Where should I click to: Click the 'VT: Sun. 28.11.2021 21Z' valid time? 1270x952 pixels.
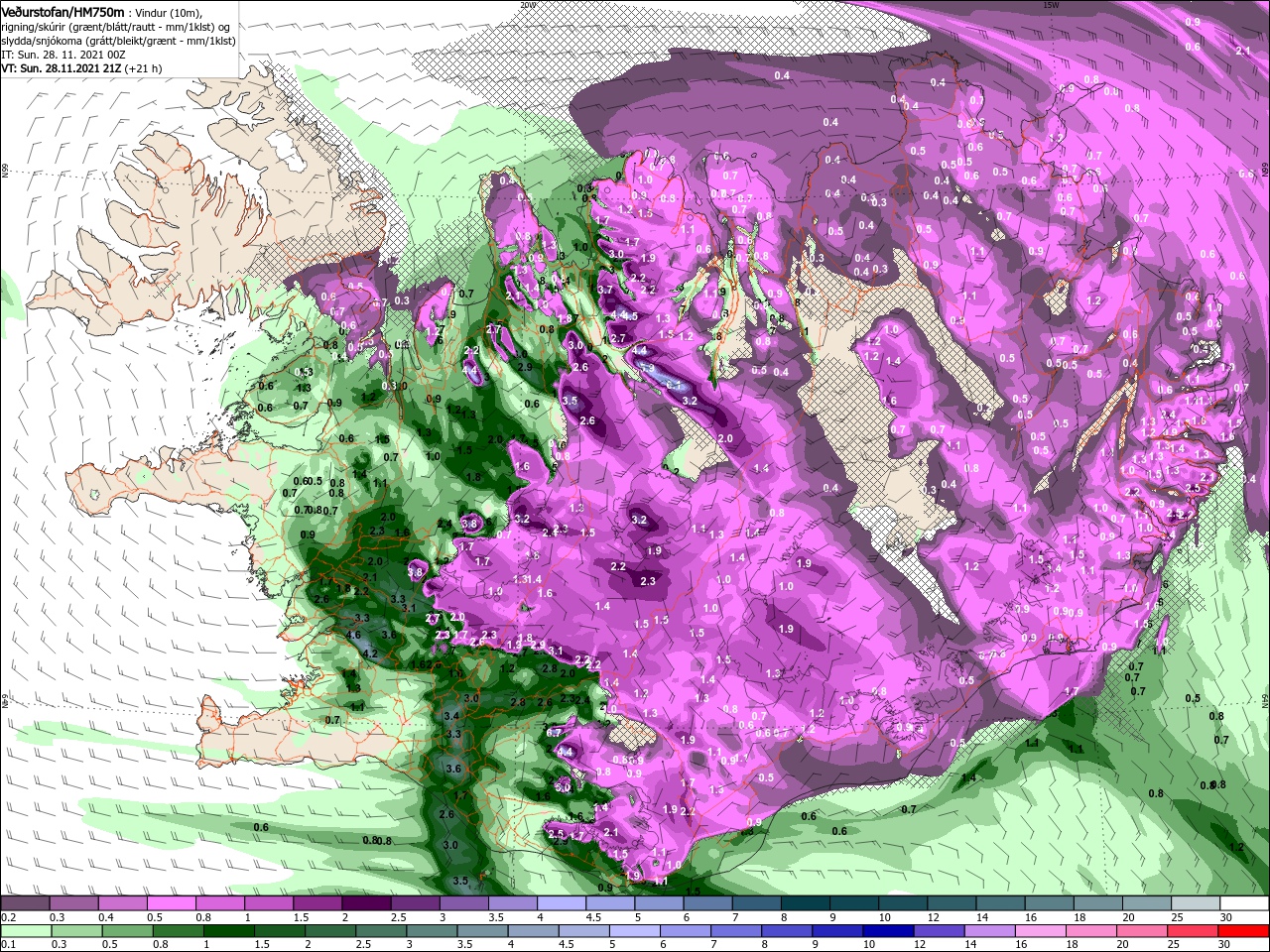coord(61,68)
